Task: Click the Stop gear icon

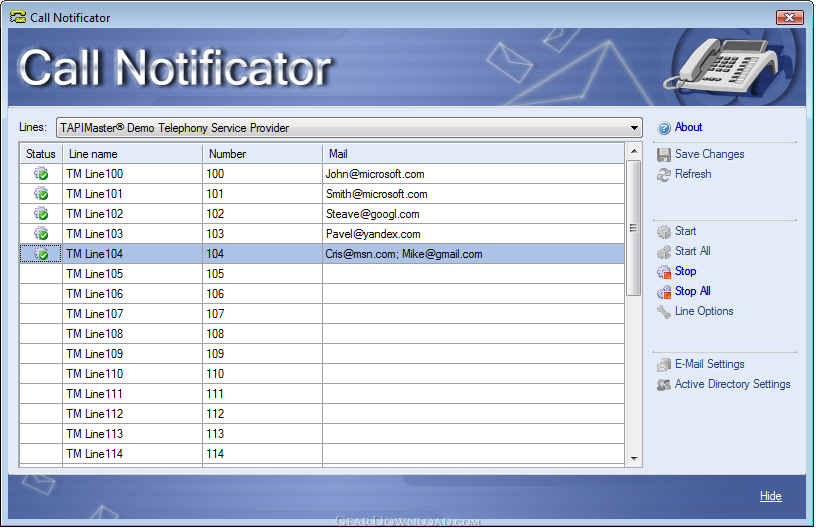Action: (x=664, y=272)
